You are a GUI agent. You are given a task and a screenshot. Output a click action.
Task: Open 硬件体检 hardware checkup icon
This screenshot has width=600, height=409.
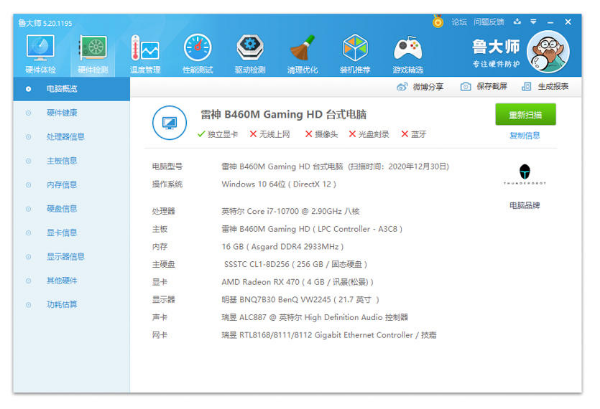[x=40, y=48]
